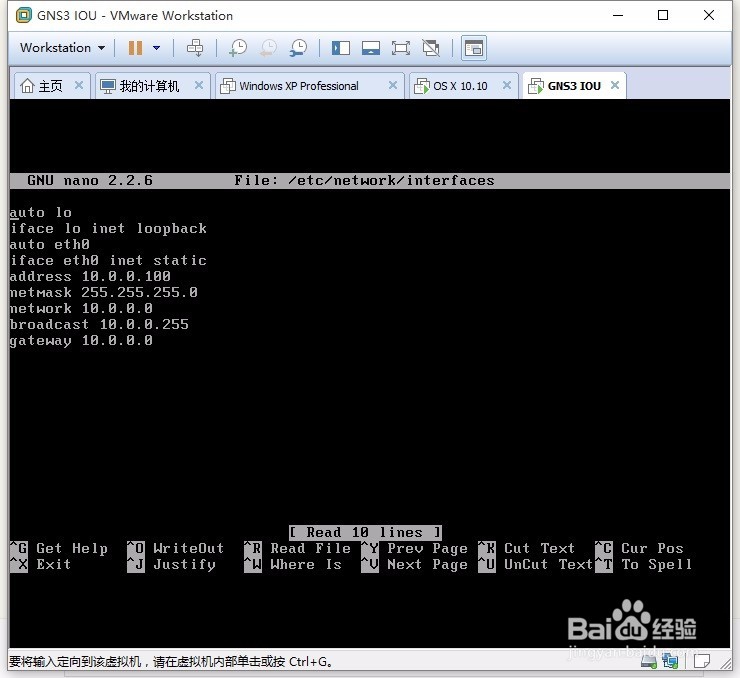Take a snapshot of the VM
The width and height of the screenshot is (740, 678).
pyautogui.click(x=238, y=48)
